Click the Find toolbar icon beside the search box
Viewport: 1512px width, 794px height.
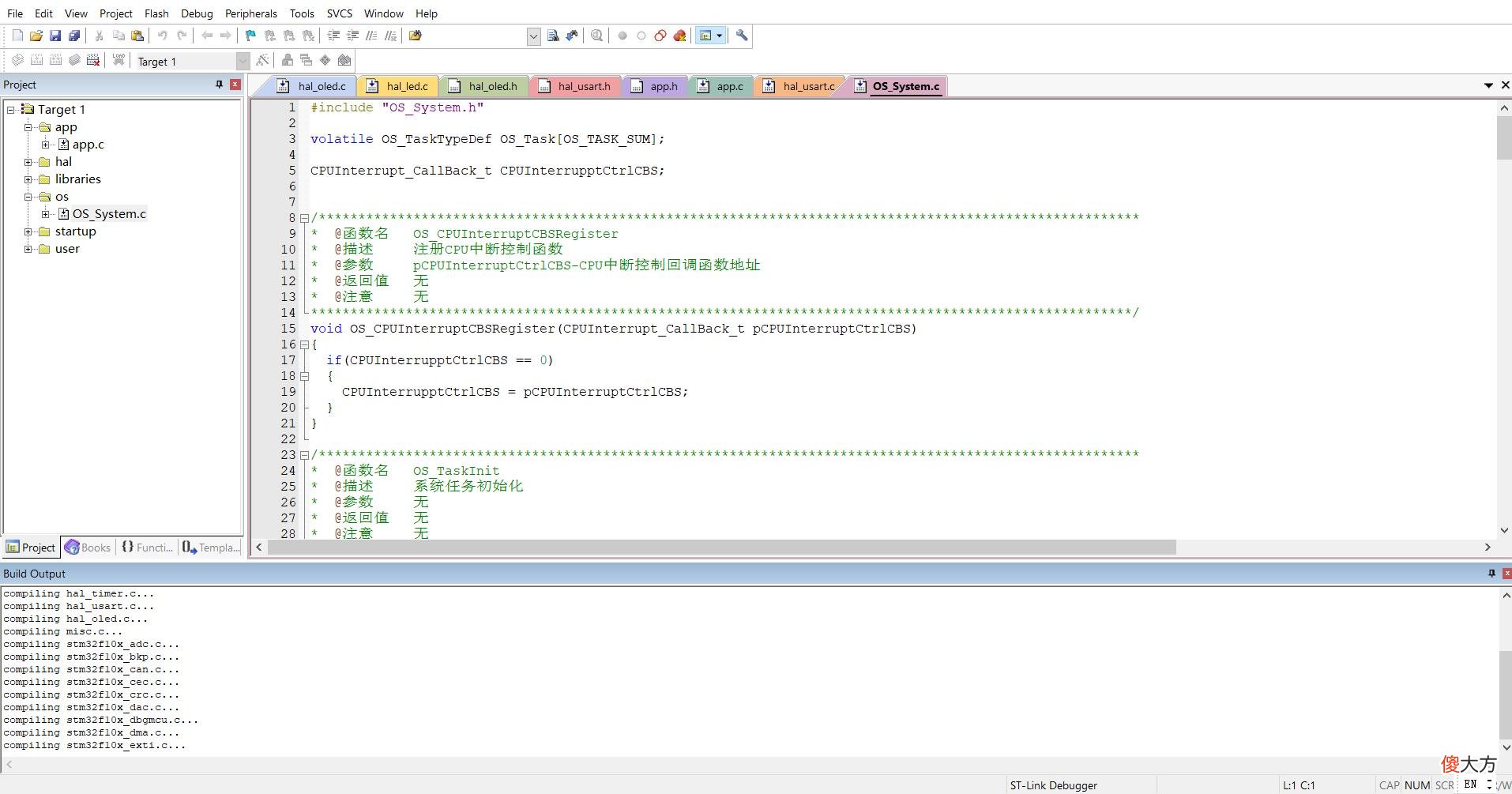pyautogui.click(x=553, y=36)
